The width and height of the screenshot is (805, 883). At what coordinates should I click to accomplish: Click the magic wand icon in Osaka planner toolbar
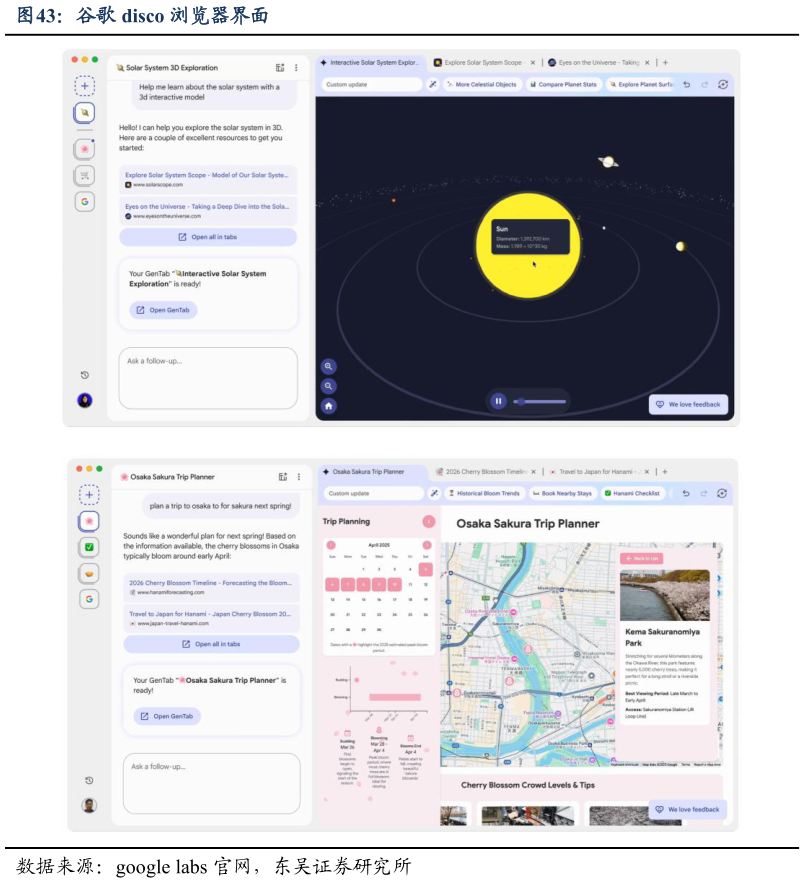click(x=435, y=493)
